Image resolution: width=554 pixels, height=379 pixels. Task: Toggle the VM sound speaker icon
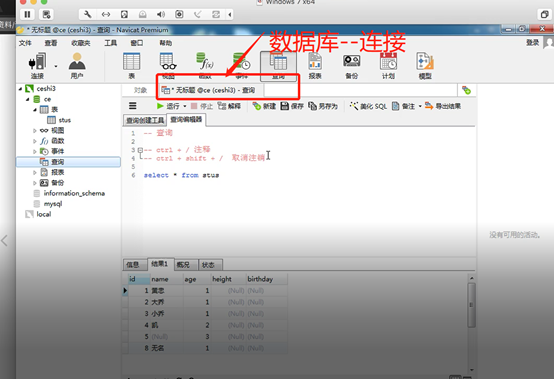(161, 14)
